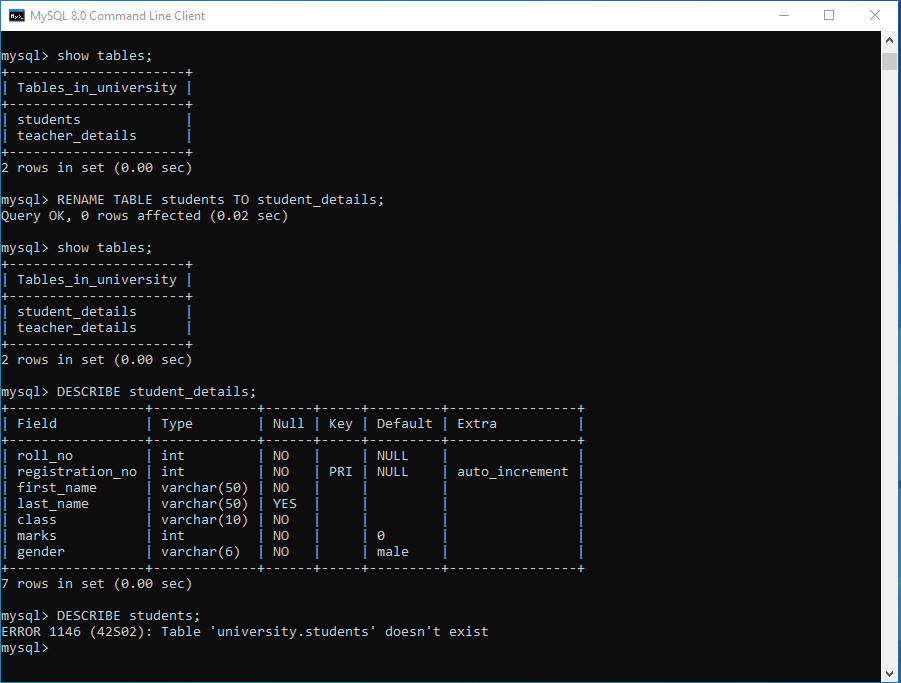The height and width of the screenshot is (683, 901).
Task: Click the PRI value in Key column
Action: click(x=340, y=472)
